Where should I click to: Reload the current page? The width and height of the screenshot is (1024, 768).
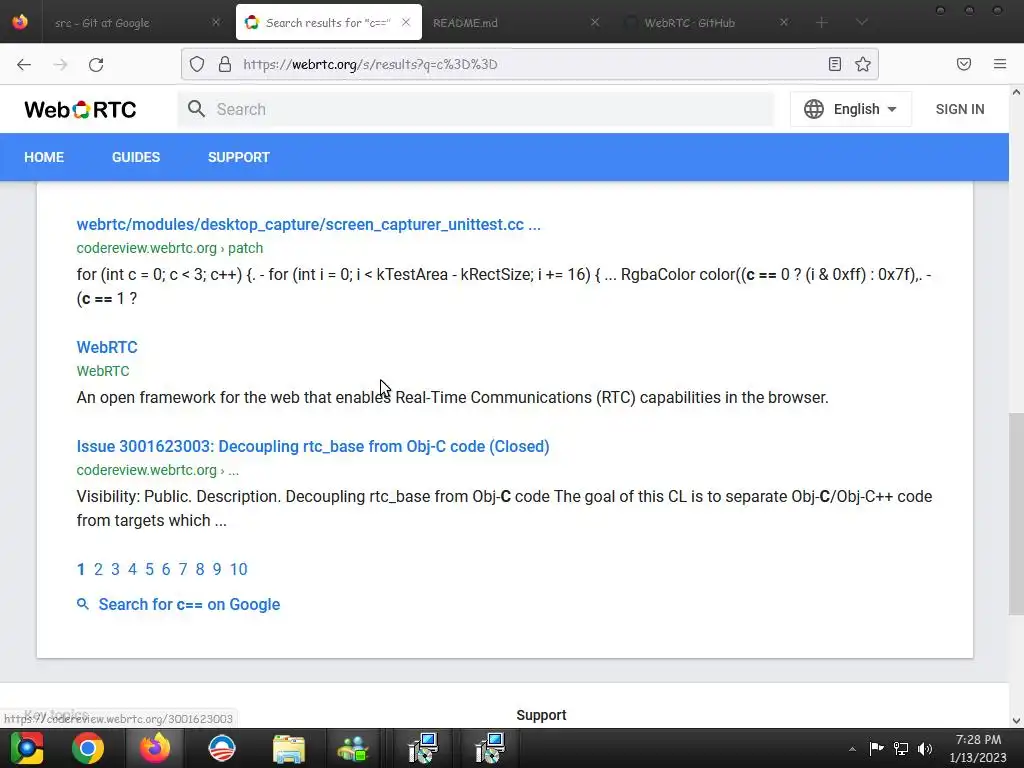tap(96, 64)
